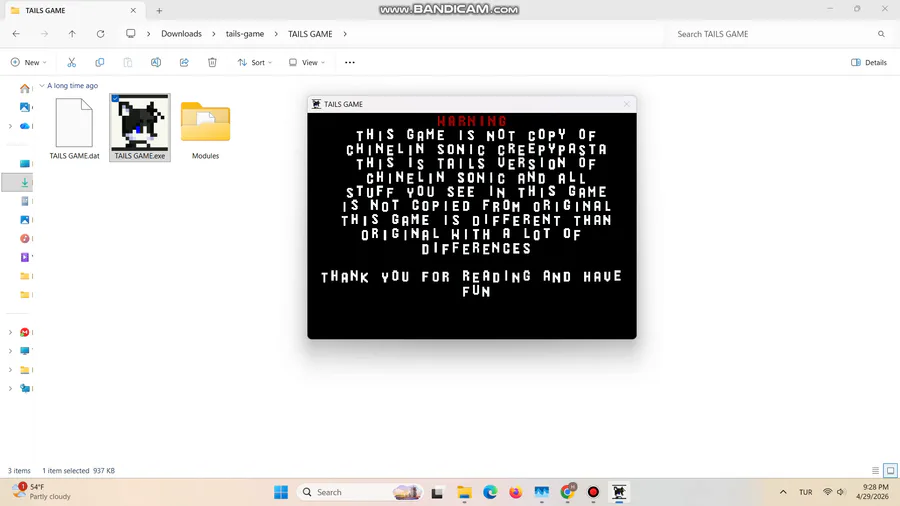Viewport: 900px width, 506px height.
Task: Click Home icon in navigation pane
Action: coord(25,88)
